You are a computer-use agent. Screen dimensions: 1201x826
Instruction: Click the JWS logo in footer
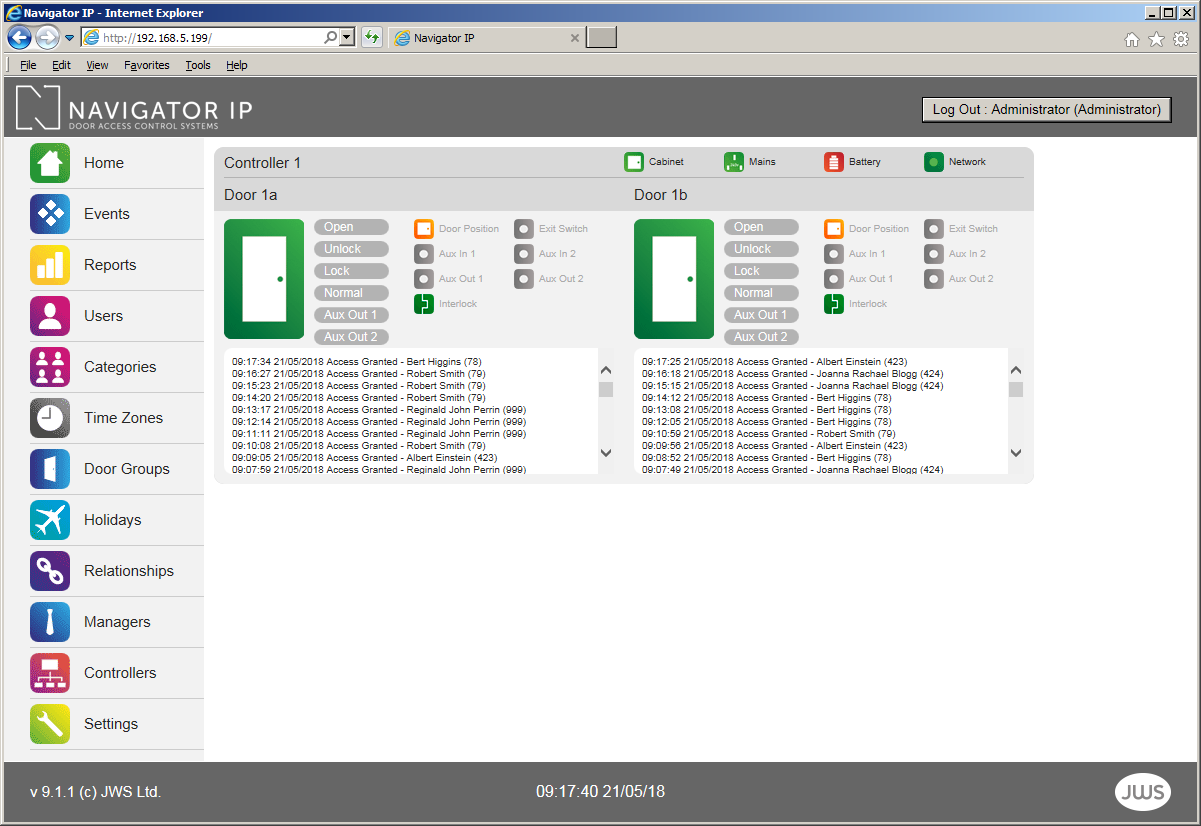click(x=1141, y=792)
